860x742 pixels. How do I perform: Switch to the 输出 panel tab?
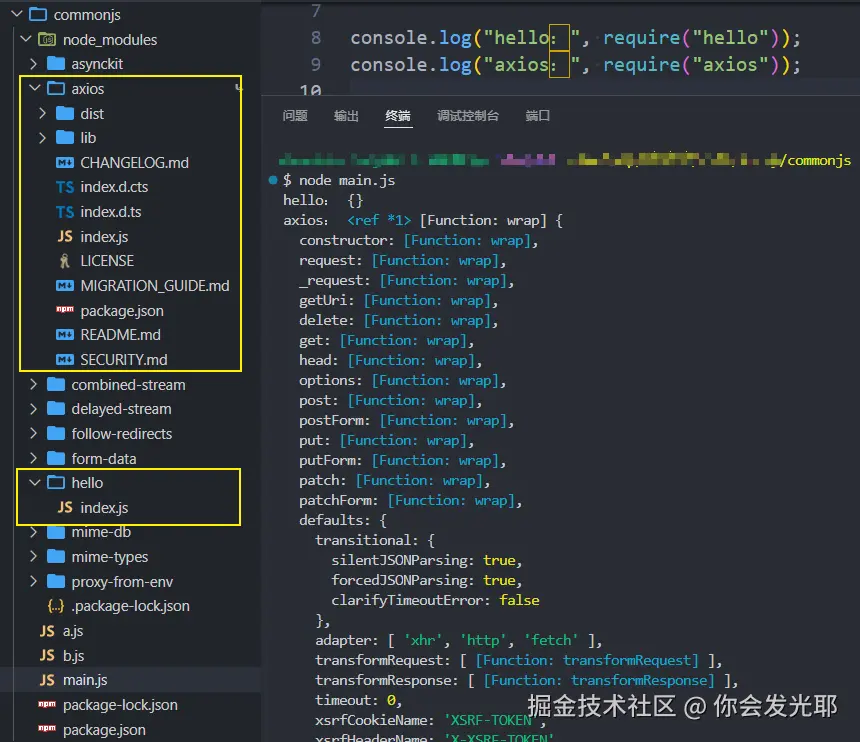pos(346,116)
